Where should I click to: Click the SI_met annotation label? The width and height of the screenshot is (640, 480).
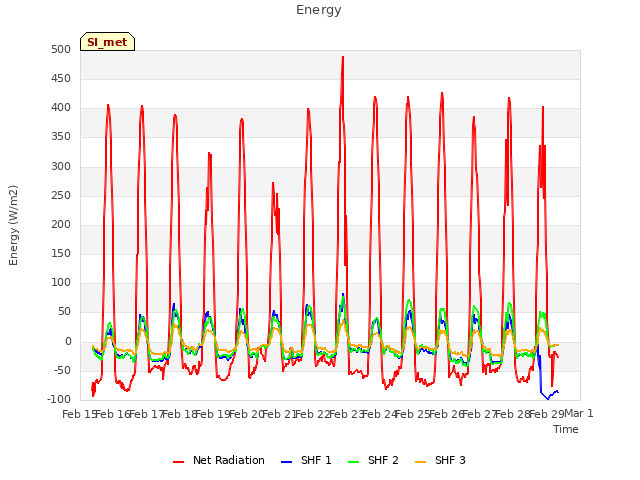click(107, 42)
